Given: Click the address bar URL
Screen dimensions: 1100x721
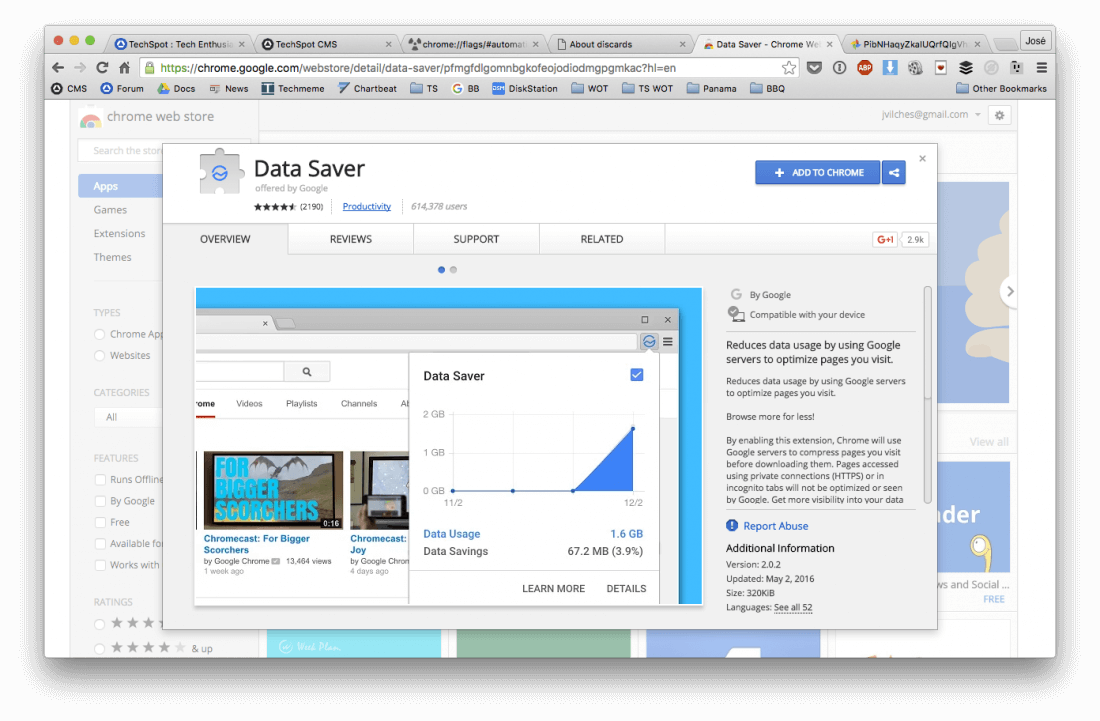Looking at the screenshot, I should point(418,68).
